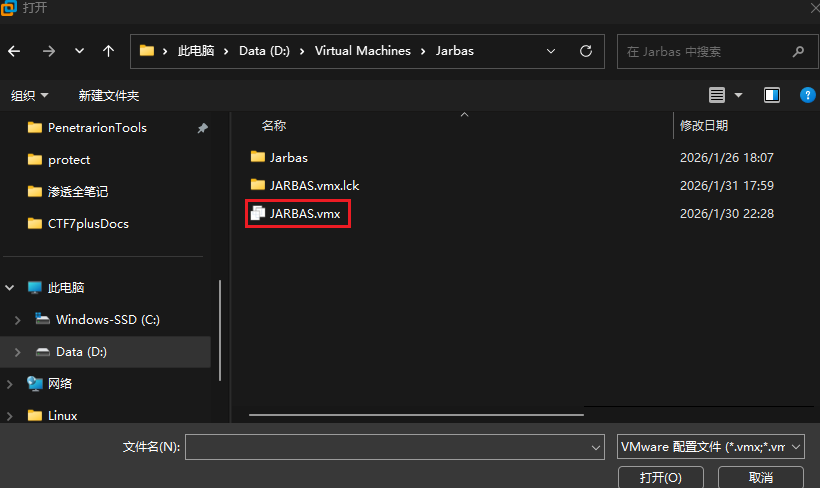This screenshot has height=488, width=820.
Task: Expand chevron after Data (D:) breadcrumb
Action: click(x=302, y=51)
